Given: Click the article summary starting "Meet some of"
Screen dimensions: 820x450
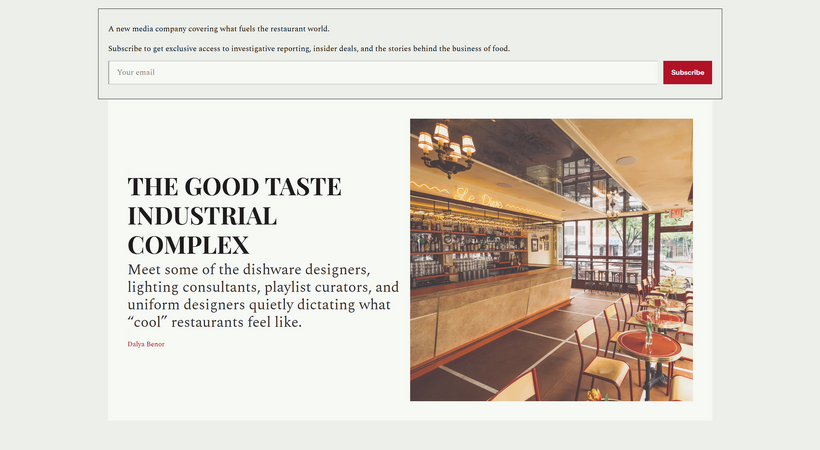Looking at the screenshot, I should click(259, 296).
